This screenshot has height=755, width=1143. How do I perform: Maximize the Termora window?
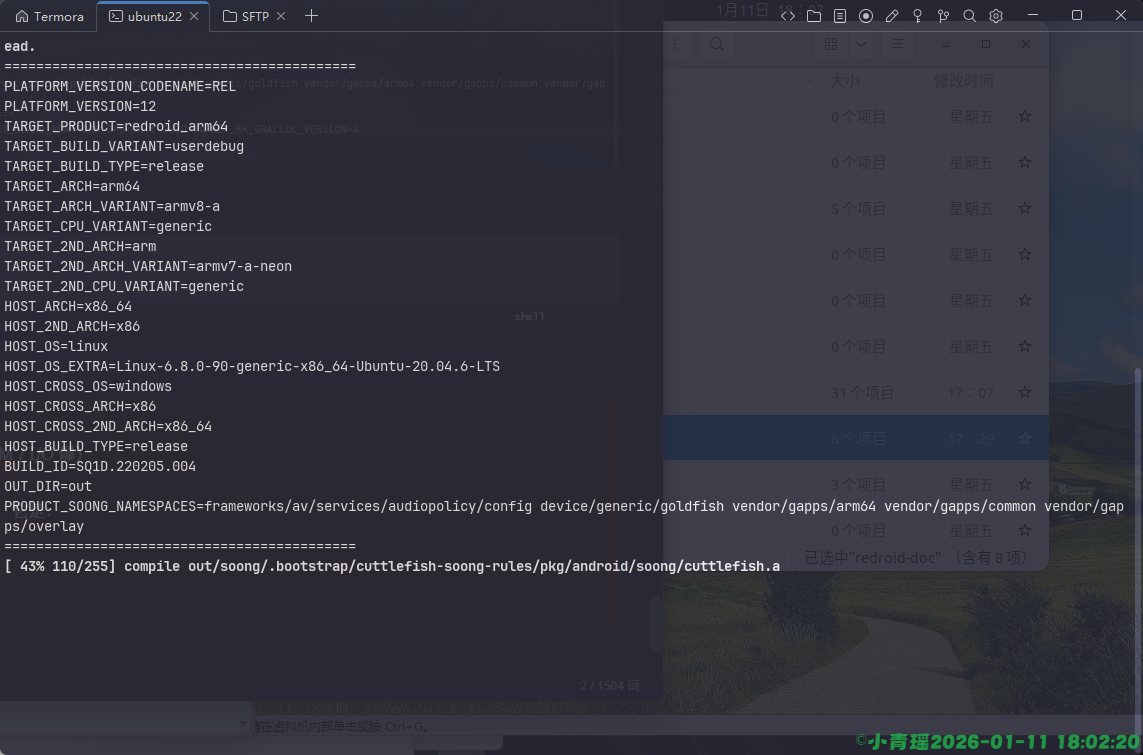[x=1077, y=16]
